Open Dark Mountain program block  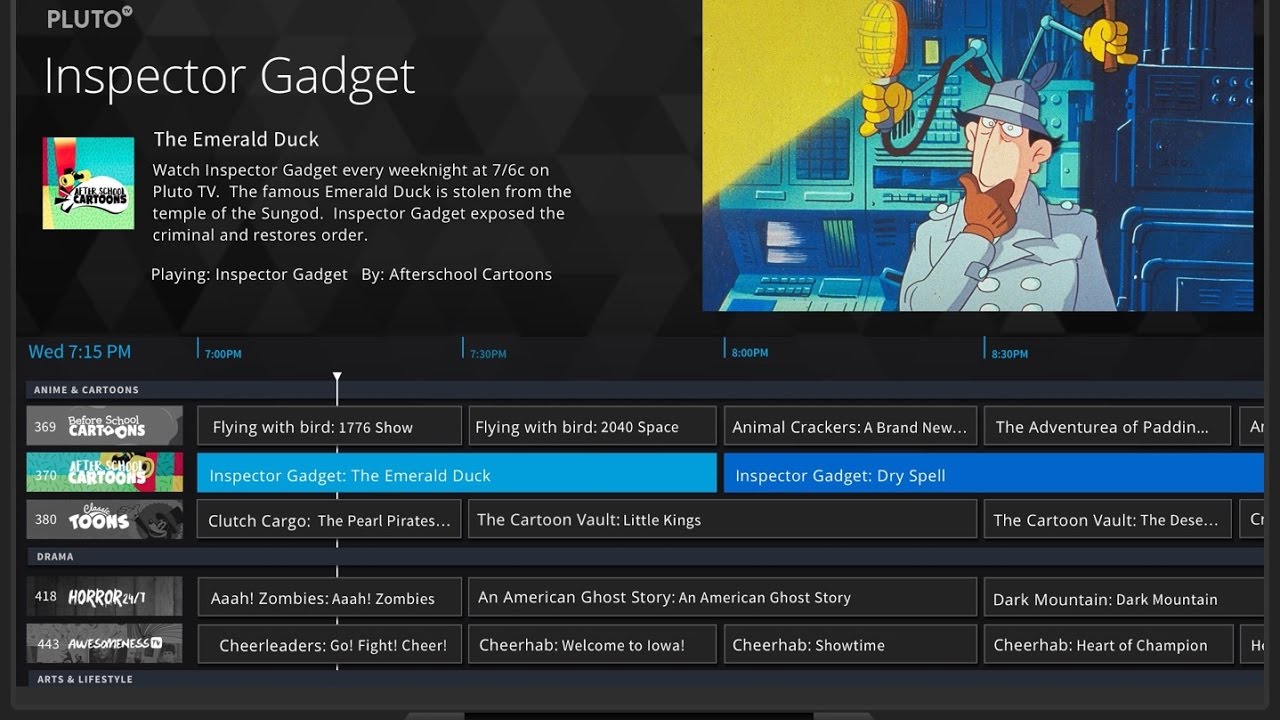tap(1124, 597)
